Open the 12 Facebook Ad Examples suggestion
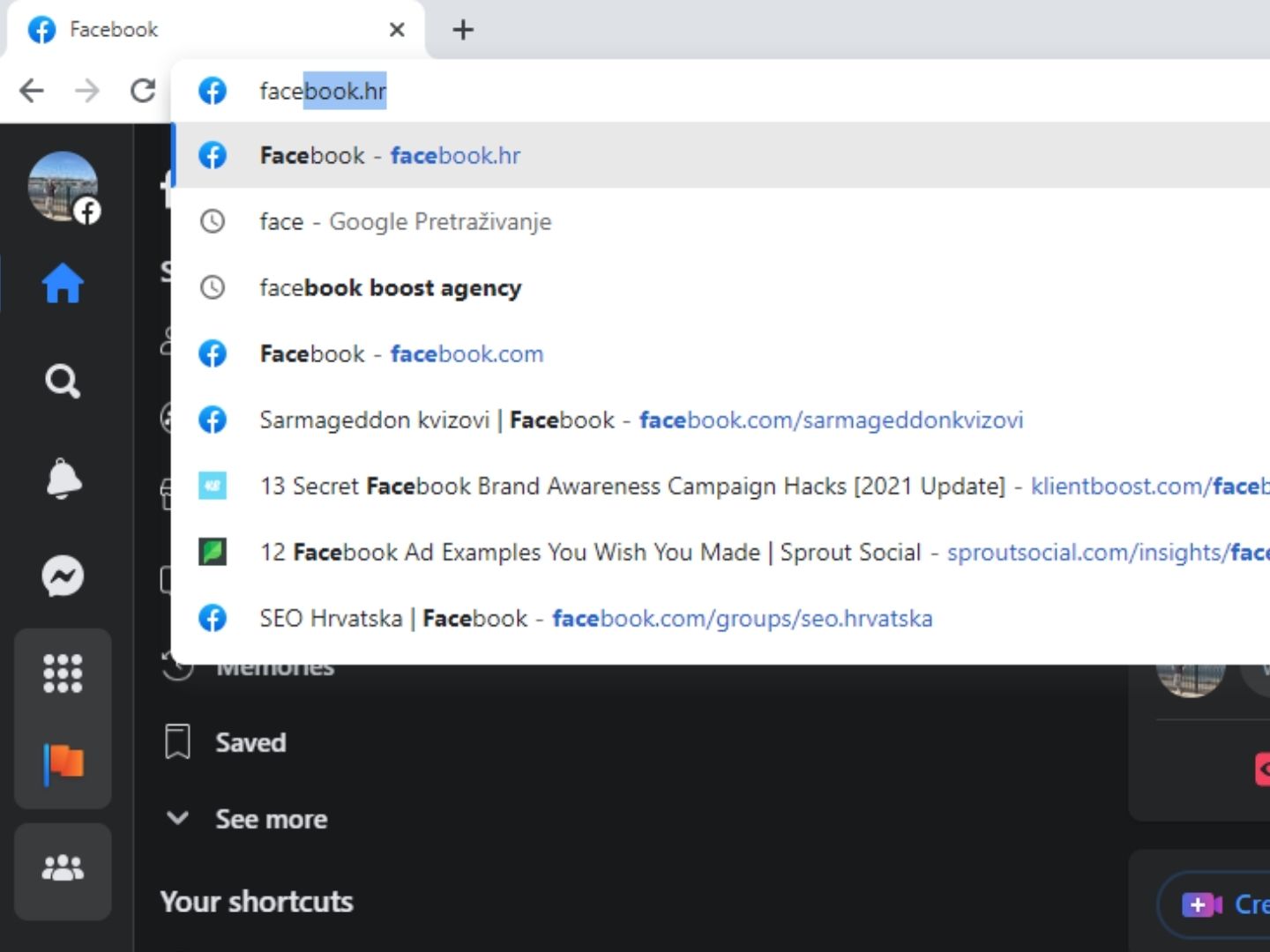The height and width of the screenshot is (952, 1270). (x=720, y=552)
